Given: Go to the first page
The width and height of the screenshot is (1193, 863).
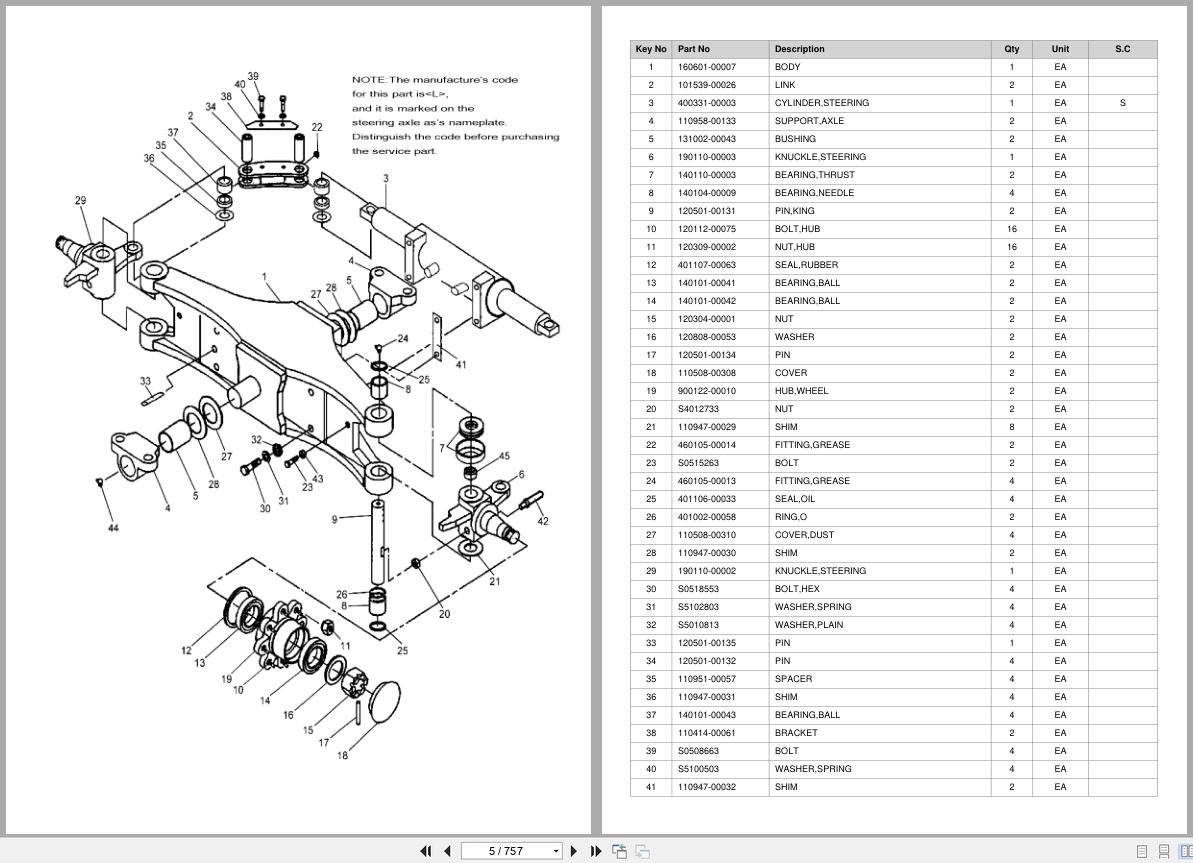Looking at the screenshot, I should click(425, 851).
